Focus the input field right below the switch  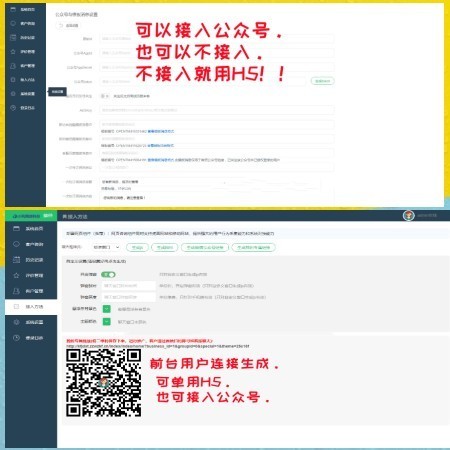(x=128, y=286)
